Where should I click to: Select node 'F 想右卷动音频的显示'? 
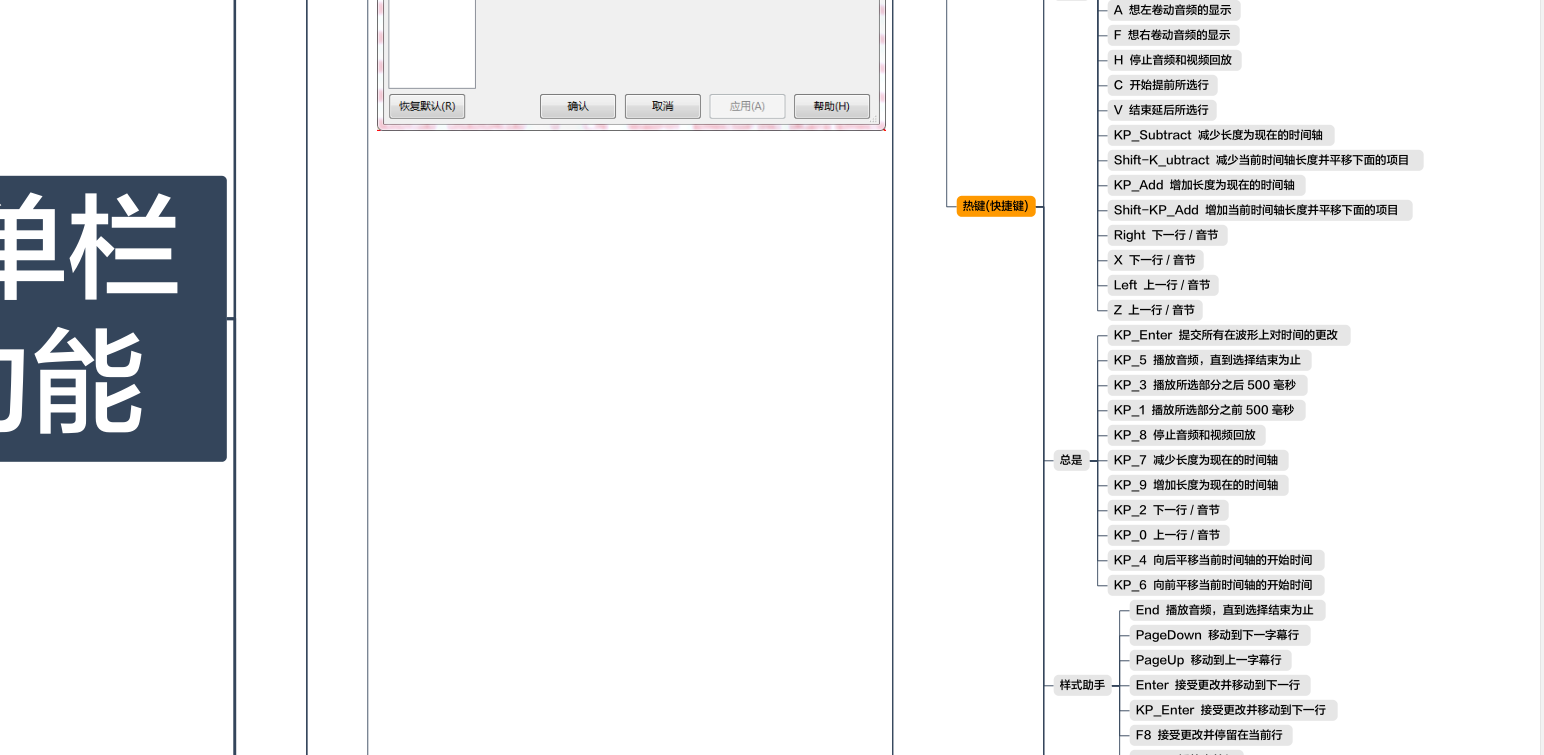tap(1172, 35)
